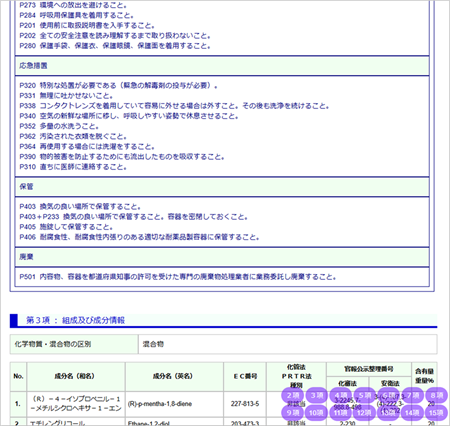Viewport: 450px width, 426px height.
Task: Select the 応急措置 subsection header
Action: pos(222,66)
